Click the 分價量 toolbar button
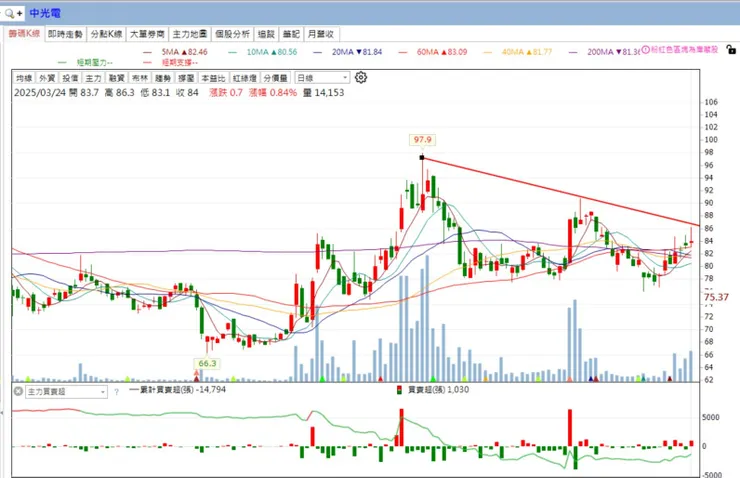 (276, 78)
